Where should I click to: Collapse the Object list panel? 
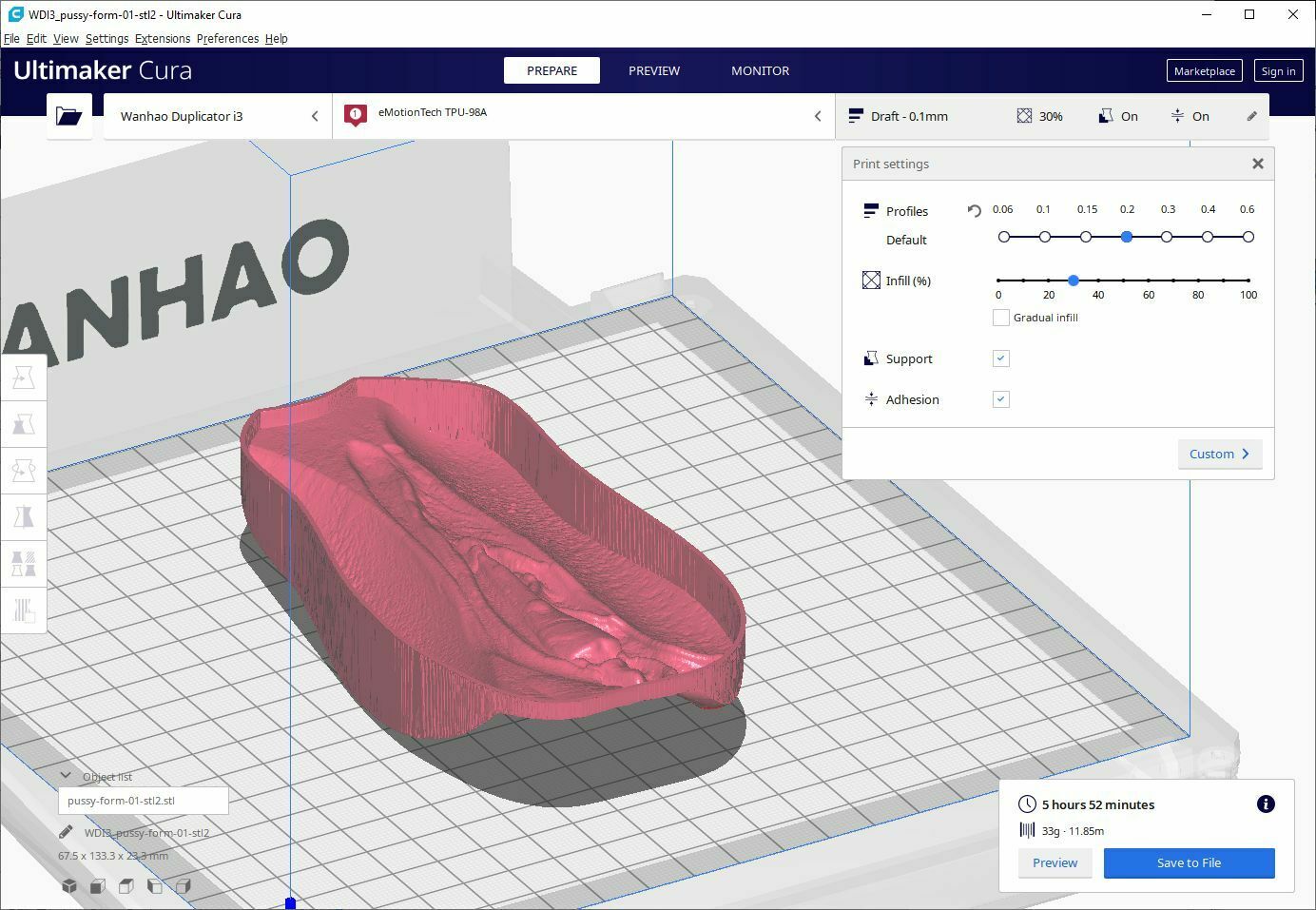[x=66, y=777]
